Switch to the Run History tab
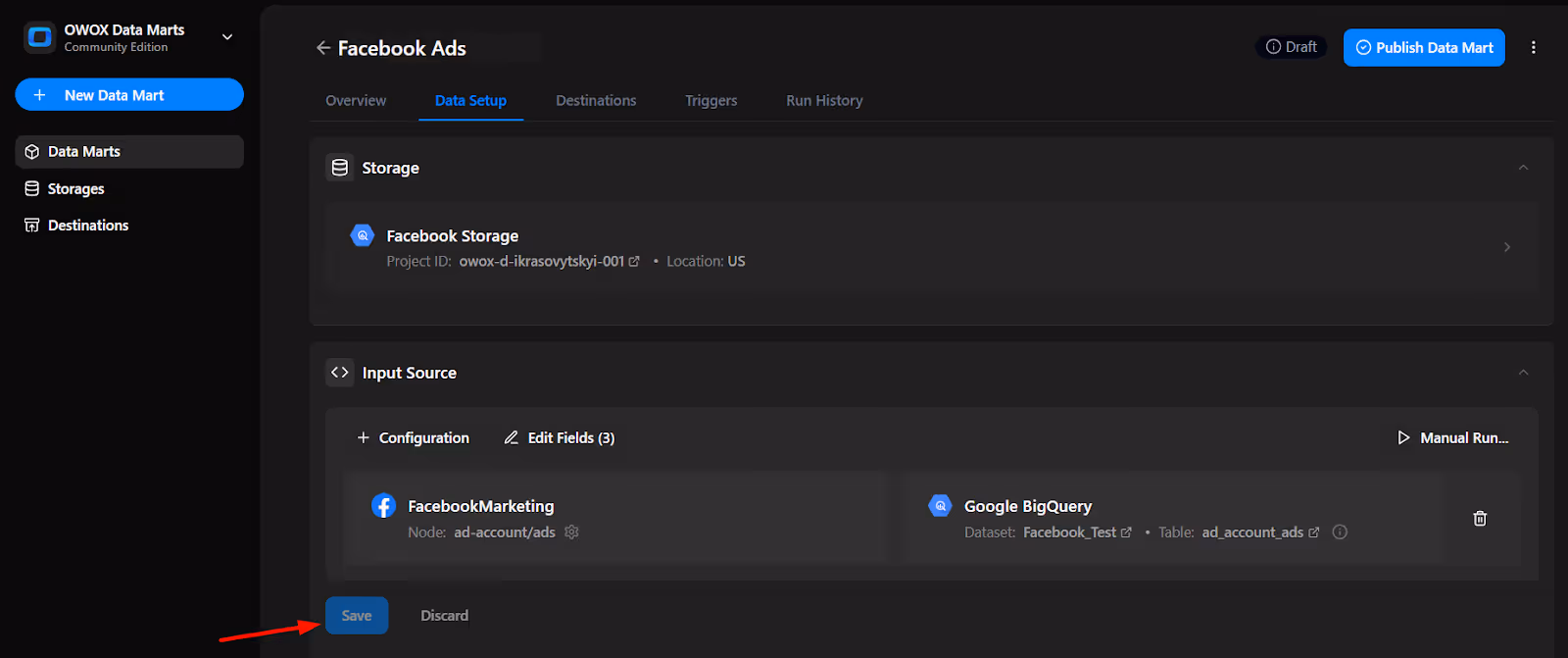Screen dimensions: 1568x658 pyautogui.click(x=824, y=100)
